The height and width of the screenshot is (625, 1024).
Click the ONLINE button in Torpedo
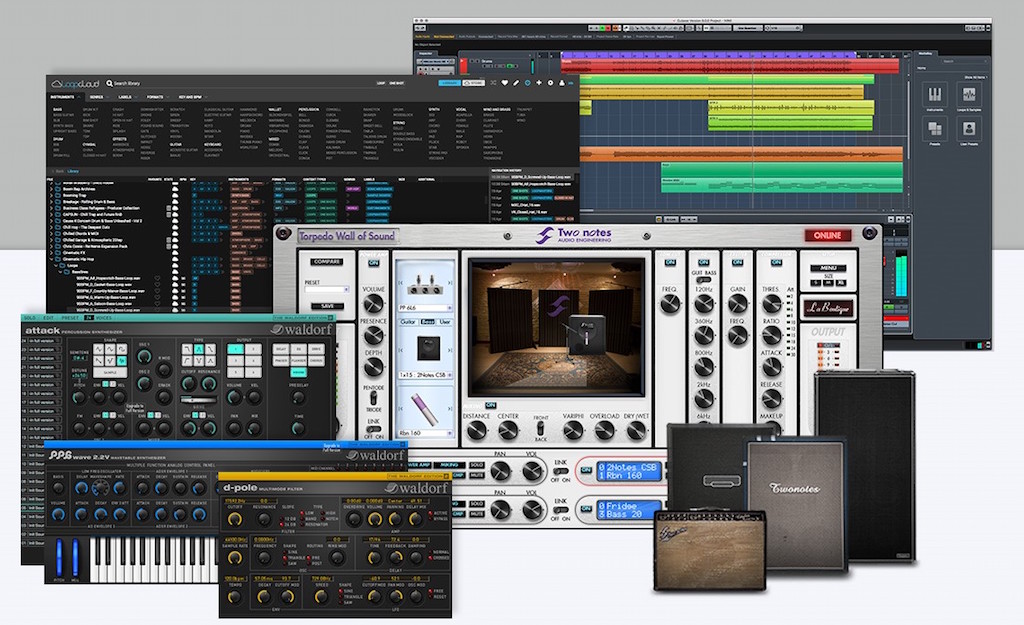click(827, 235)
